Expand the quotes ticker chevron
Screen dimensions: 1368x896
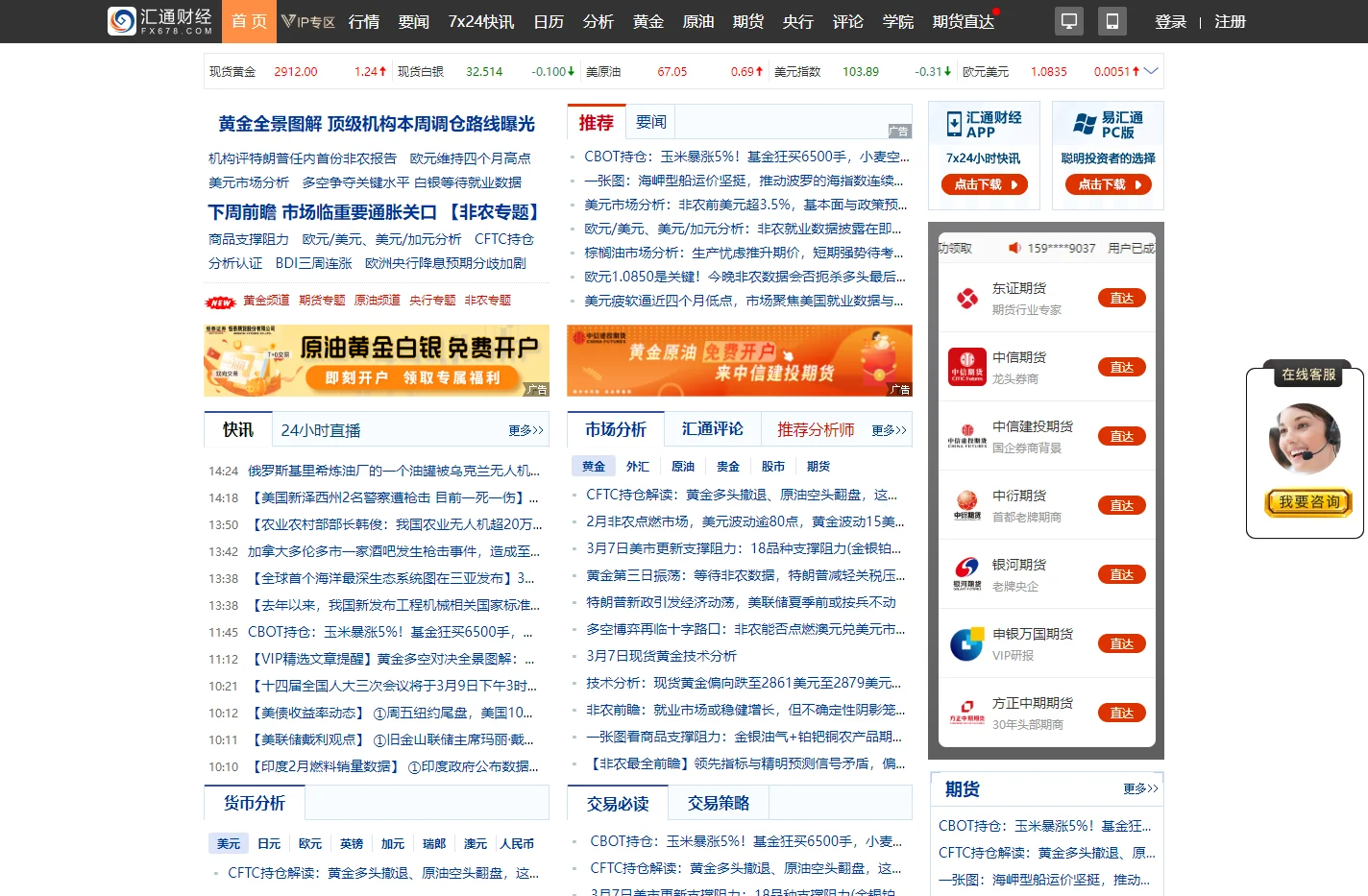pos(1151,71)
